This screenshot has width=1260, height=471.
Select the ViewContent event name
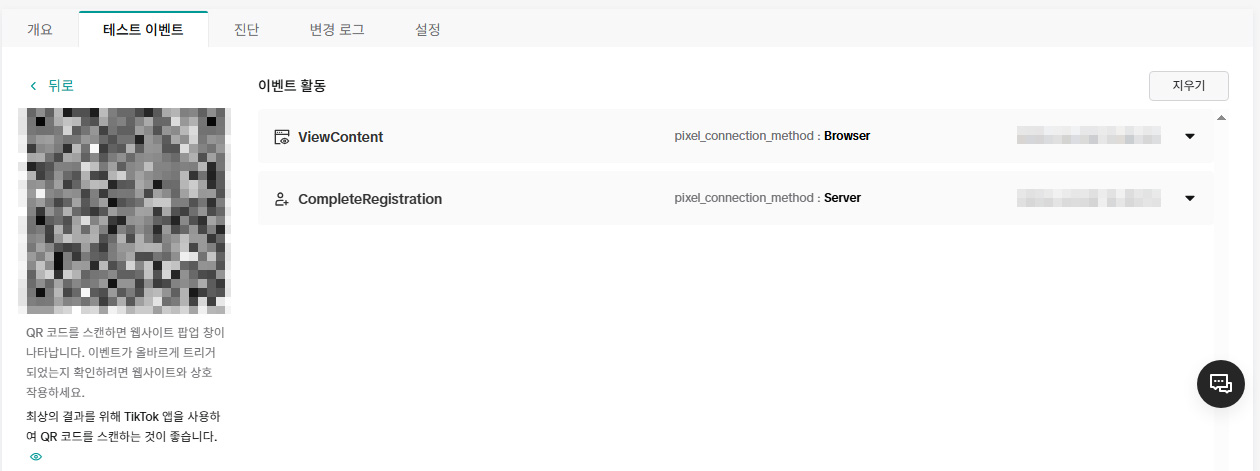340,137
